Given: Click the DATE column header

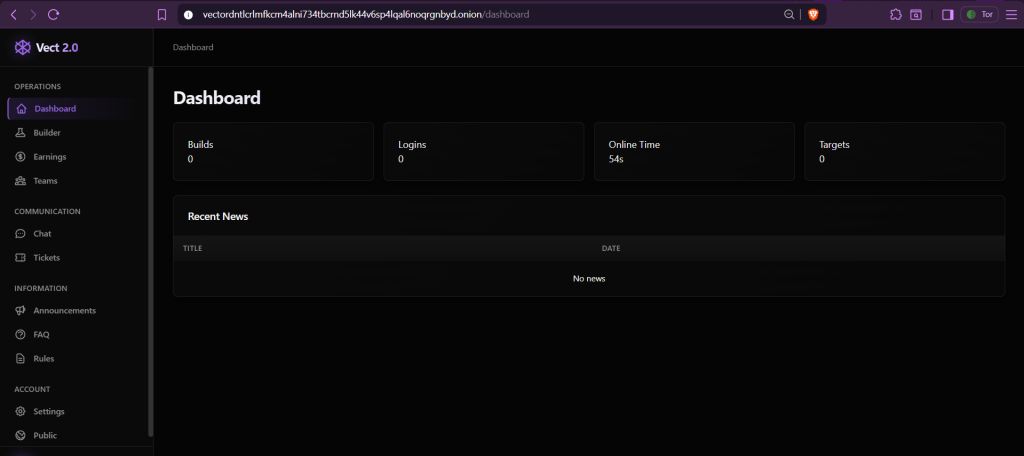Looking at the screenshot, I should (611, 248).
